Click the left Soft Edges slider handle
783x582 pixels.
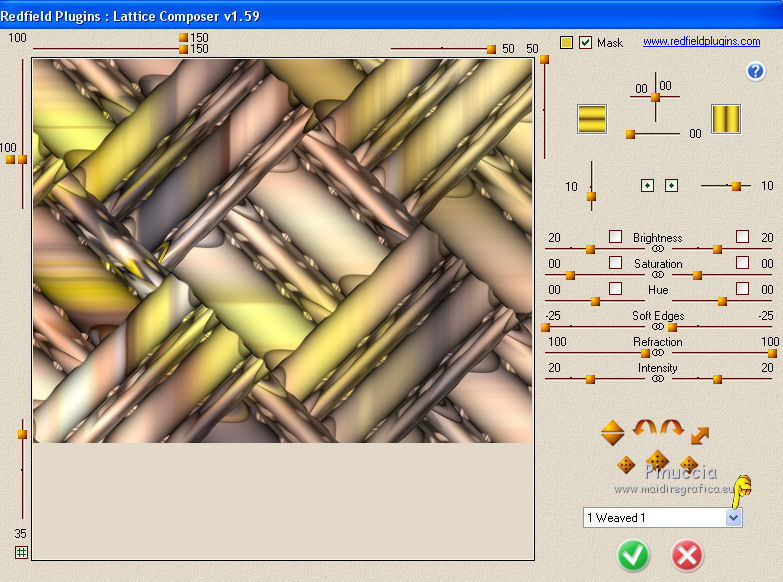pos(545,328)
